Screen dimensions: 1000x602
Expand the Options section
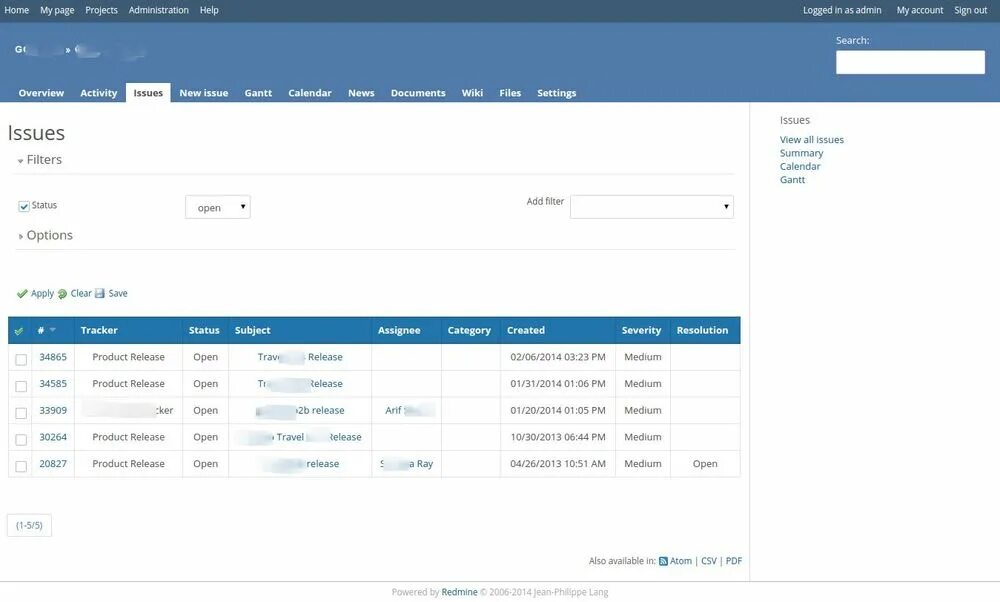coord(45,235)
